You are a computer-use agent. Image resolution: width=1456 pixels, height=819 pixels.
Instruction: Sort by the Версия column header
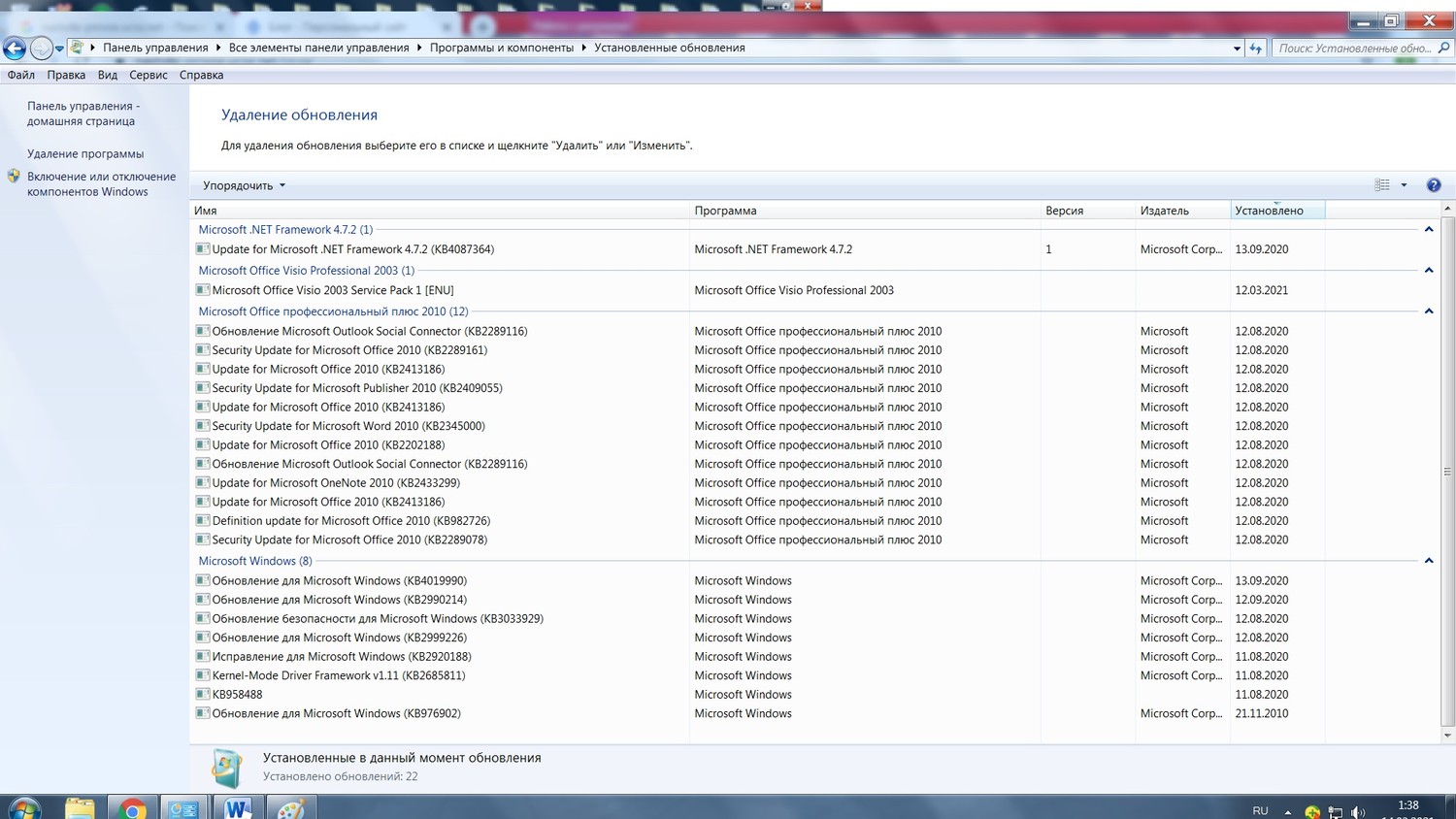point(1088,211)
